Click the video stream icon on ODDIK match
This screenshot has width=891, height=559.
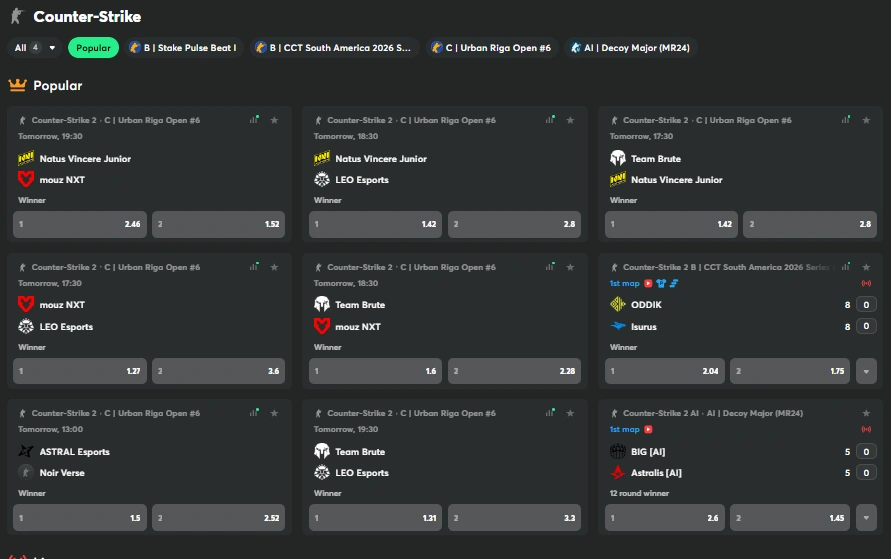pyautogui.click(x=648, y=283)
